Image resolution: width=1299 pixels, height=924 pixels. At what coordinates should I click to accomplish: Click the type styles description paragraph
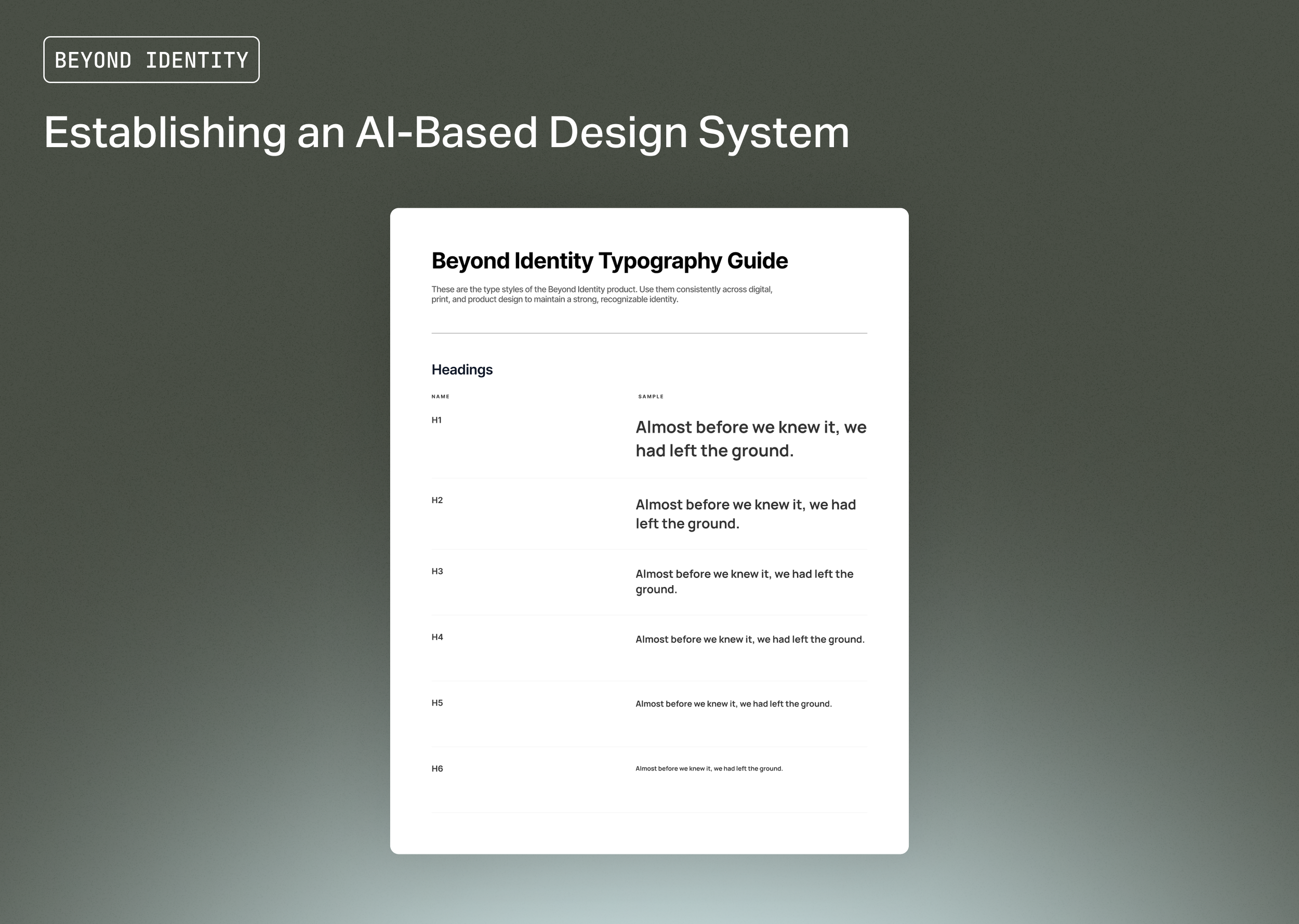601,294
